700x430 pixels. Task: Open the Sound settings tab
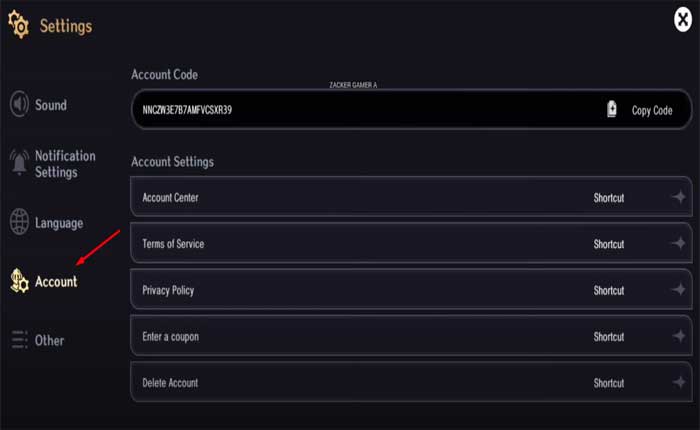click(x=51, y=105)
